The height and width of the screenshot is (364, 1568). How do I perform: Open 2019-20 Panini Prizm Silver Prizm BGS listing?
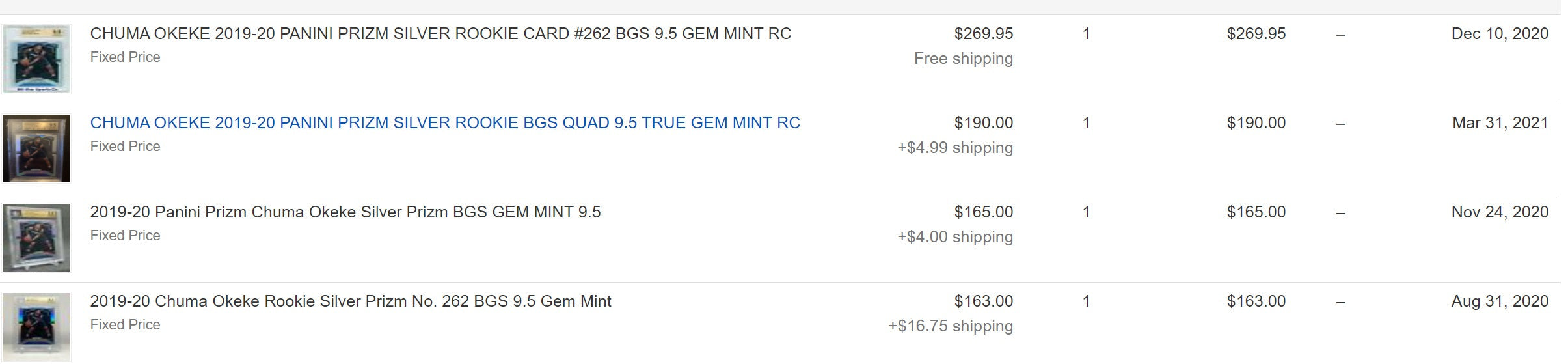coord(345,212)
